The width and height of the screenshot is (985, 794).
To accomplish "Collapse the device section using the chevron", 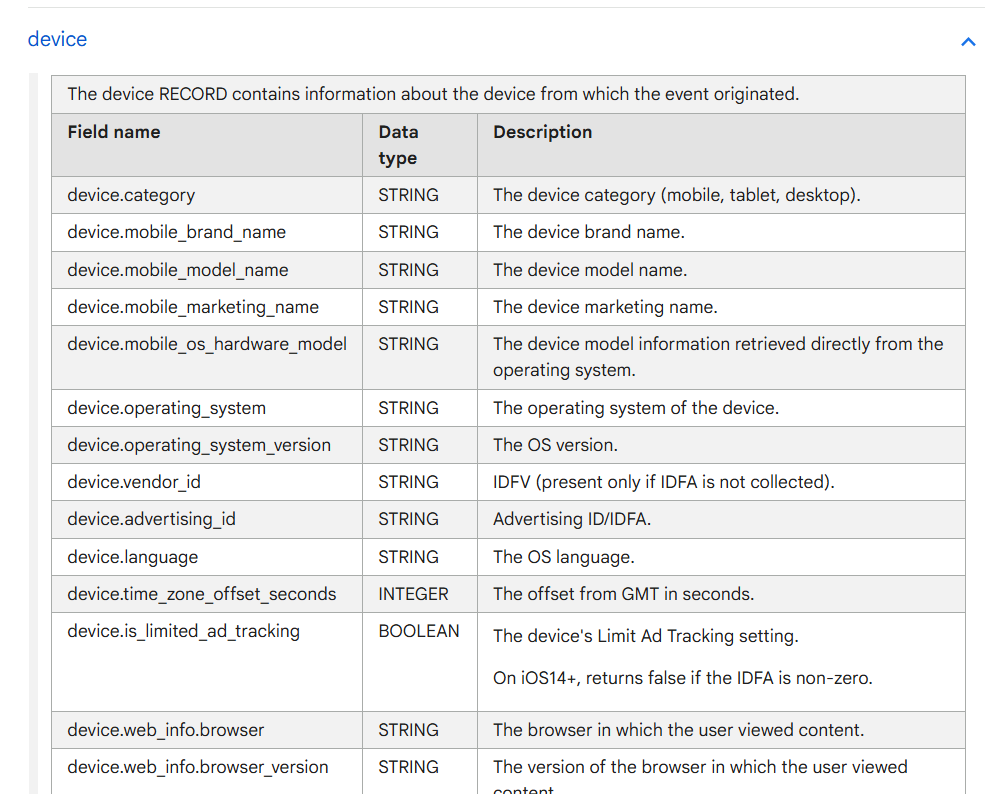I will click(967, 41).
